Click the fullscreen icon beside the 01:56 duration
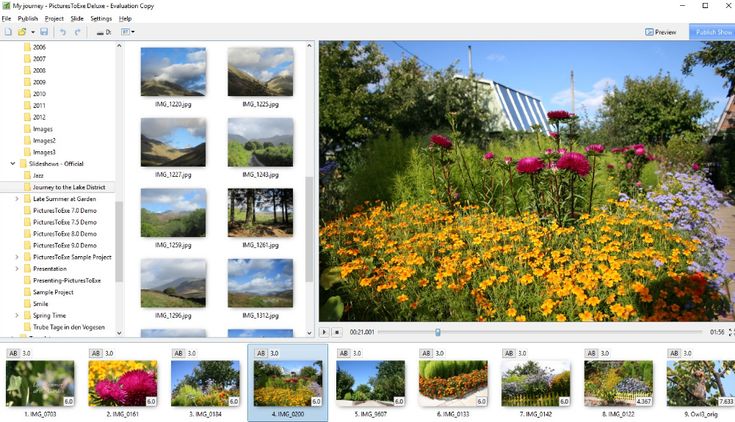 (x=730, y=332)
